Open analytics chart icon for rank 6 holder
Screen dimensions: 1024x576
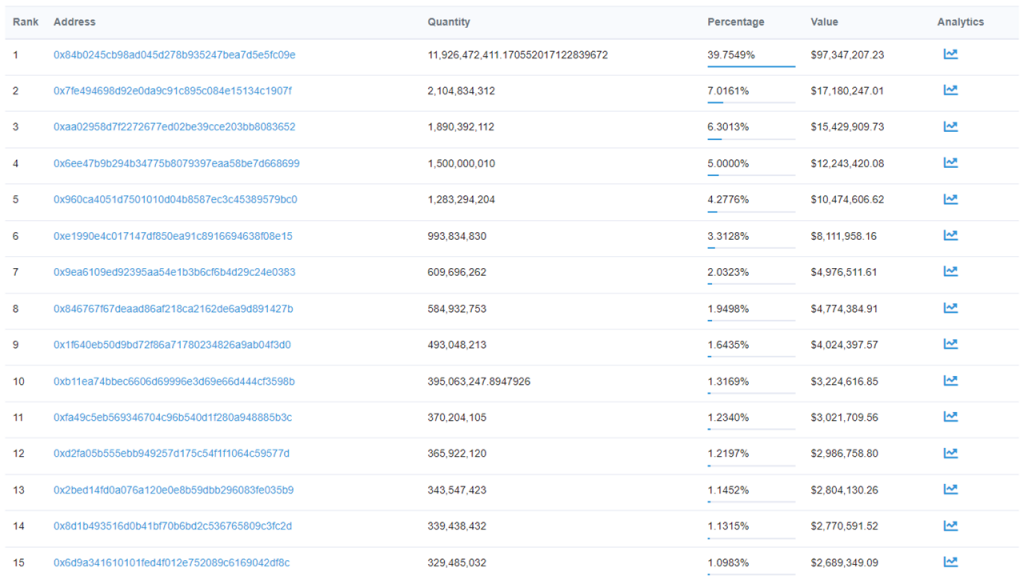[x=950, y=235]
